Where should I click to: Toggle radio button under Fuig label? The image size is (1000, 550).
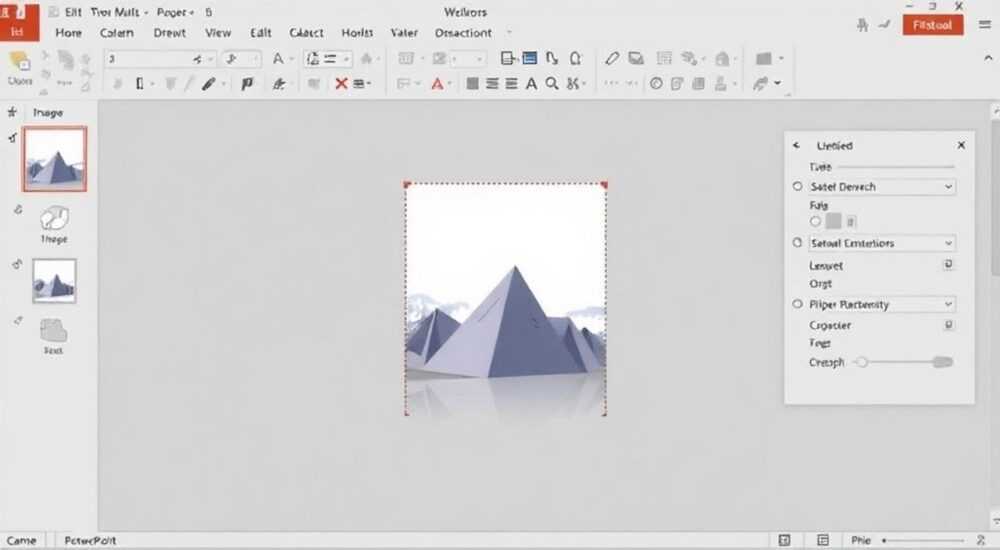tap(815, 221)
